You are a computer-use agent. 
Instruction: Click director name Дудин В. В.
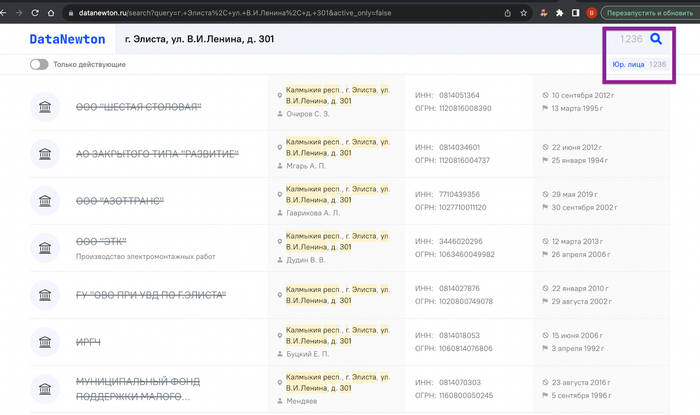click(x=305, y=260)
